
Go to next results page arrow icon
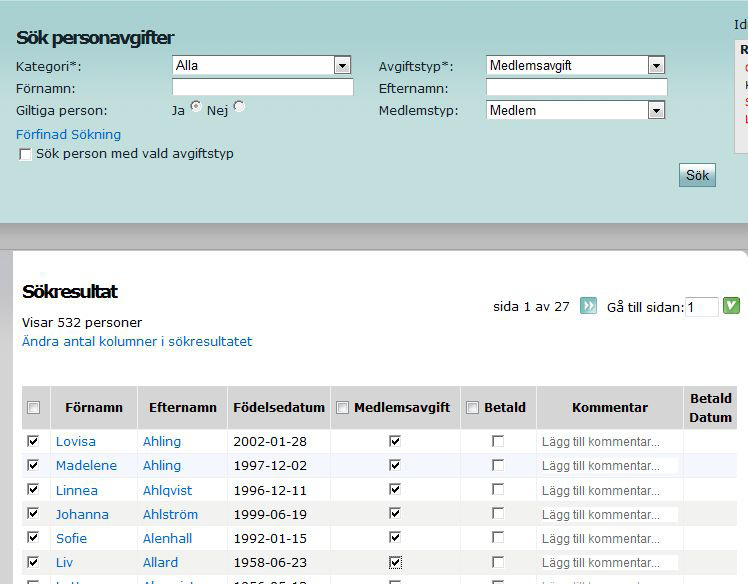pos(588,306)
